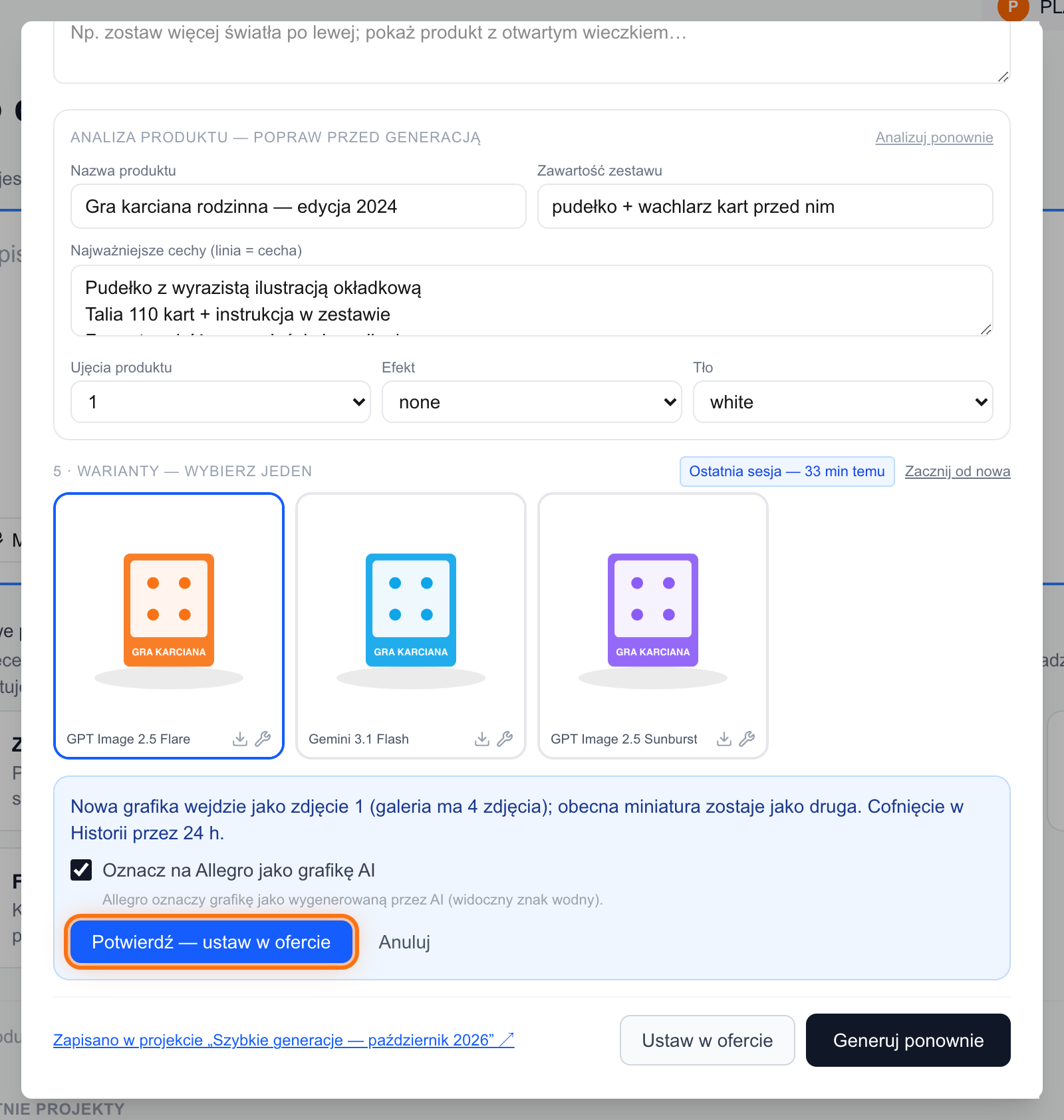Open wrench tool on GPT Image 2.5 Flare

tap(263, 739)
